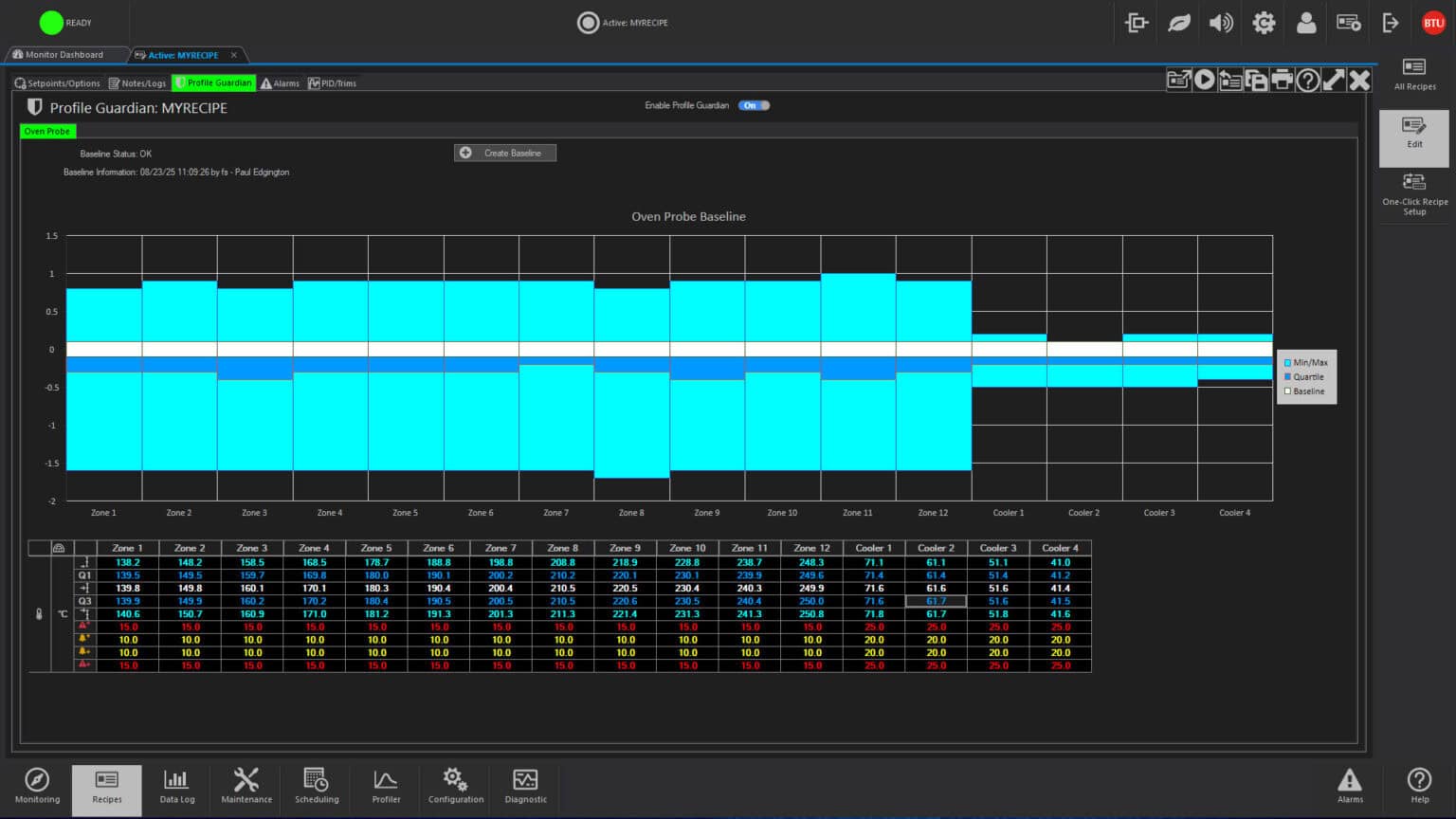Click the Quartile legend color swatch

pos(1287,377)
